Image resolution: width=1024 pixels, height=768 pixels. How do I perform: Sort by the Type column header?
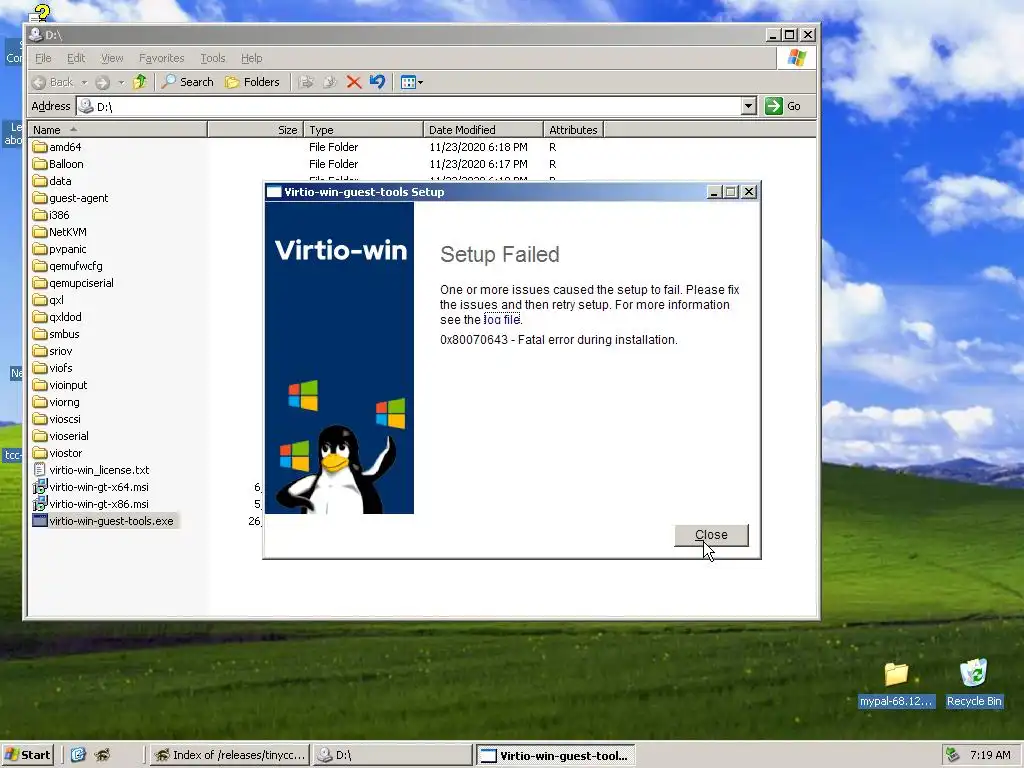point(364,129)
